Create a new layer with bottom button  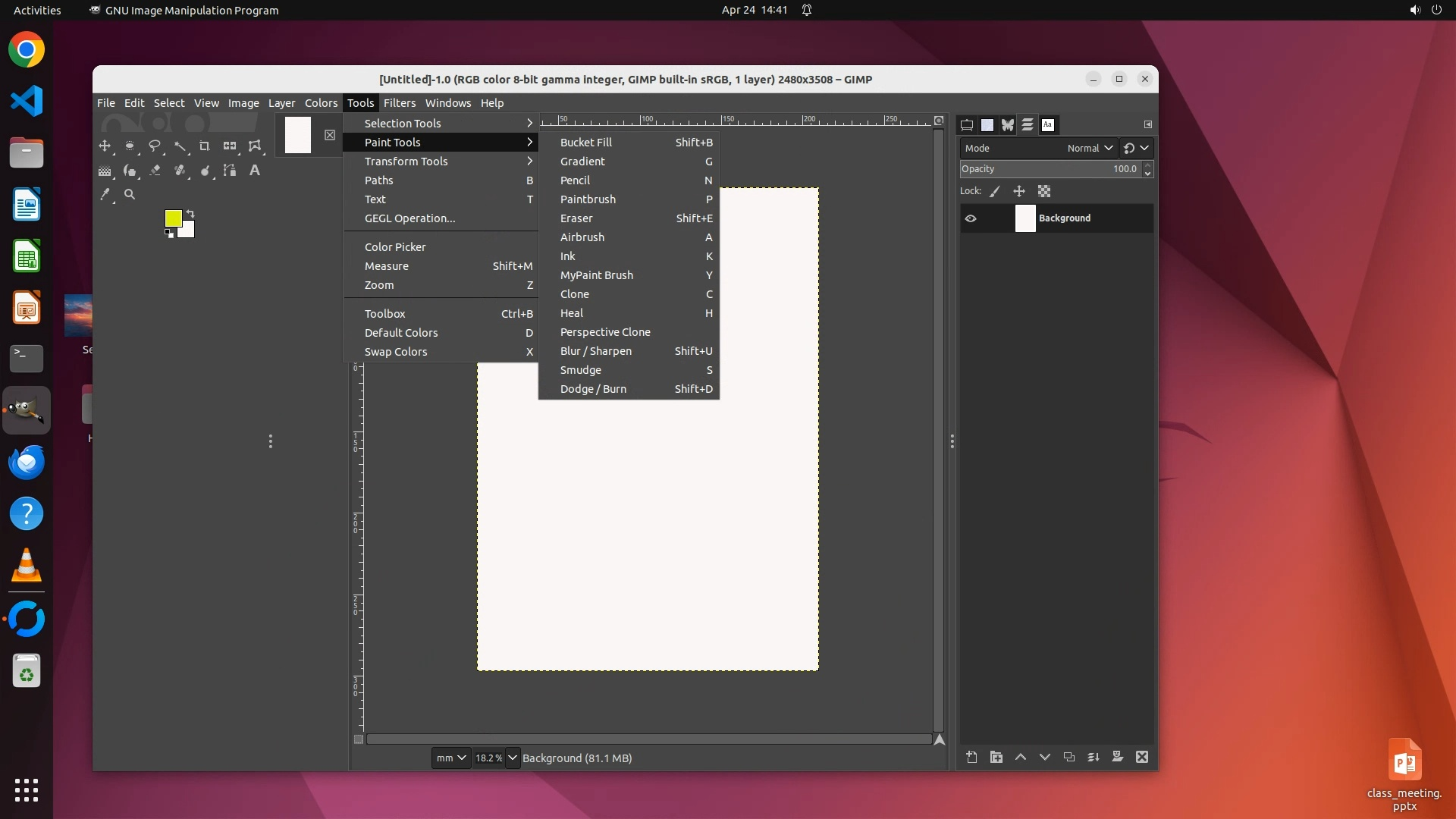(971, 757)
